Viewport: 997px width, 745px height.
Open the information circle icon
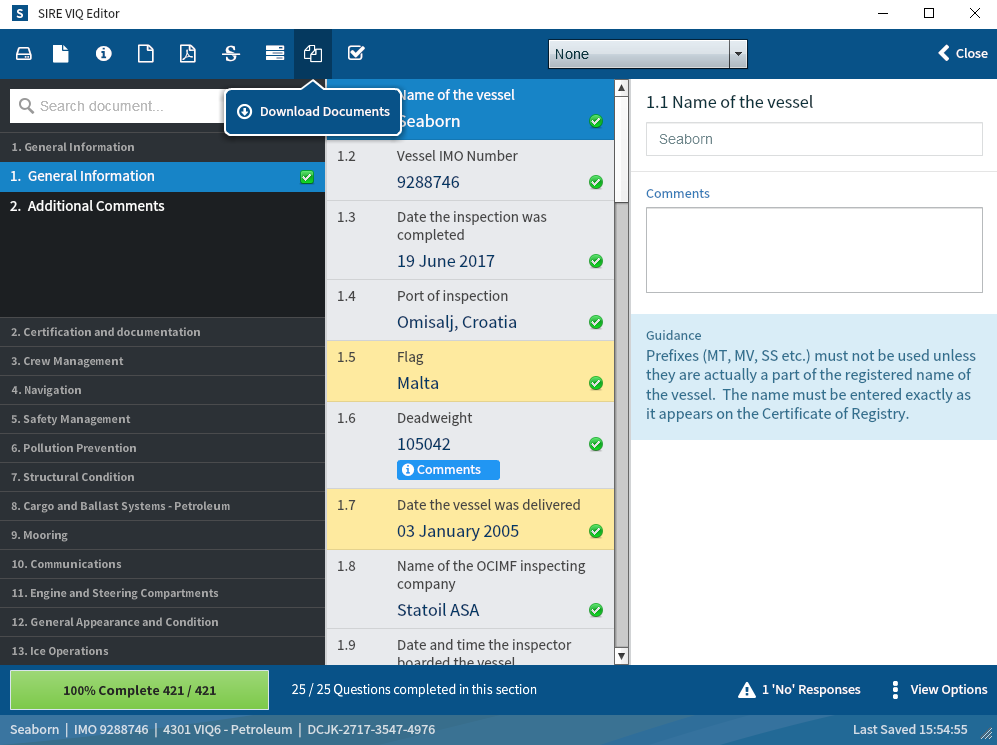(x=104, y=54)
